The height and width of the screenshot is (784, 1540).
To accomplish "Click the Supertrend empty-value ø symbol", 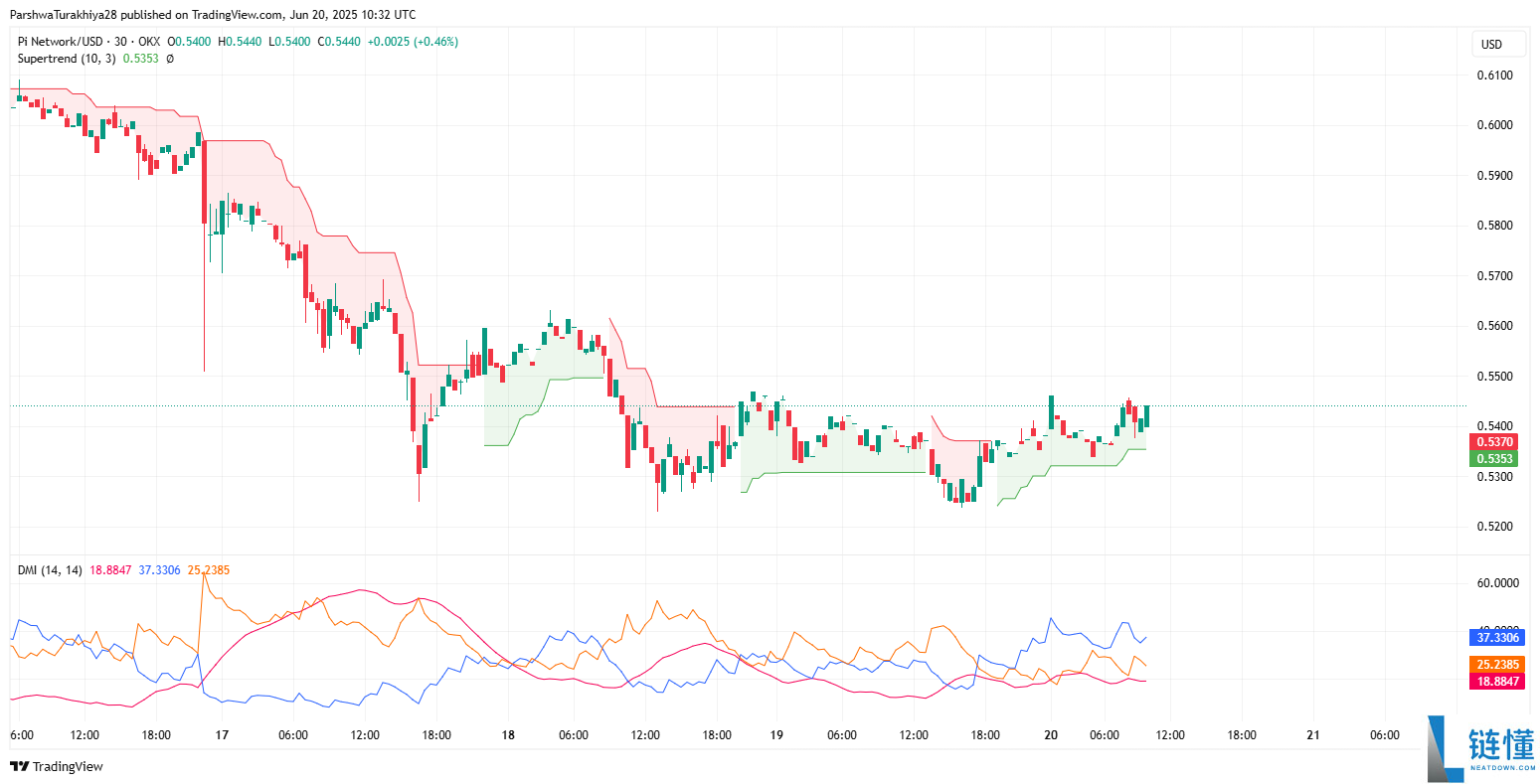I will [170, 59].
